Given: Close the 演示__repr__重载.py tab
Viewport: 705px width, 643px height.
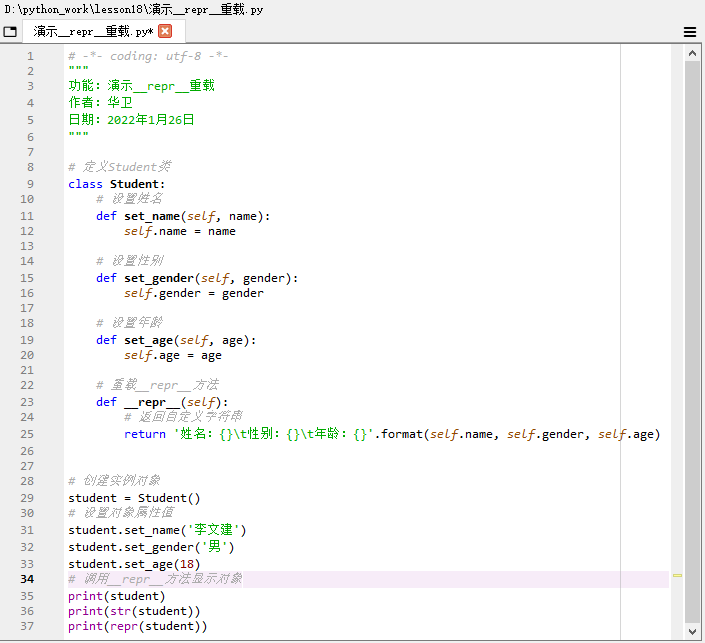Looking at the screenshot, I should click(x=165, y=31).
